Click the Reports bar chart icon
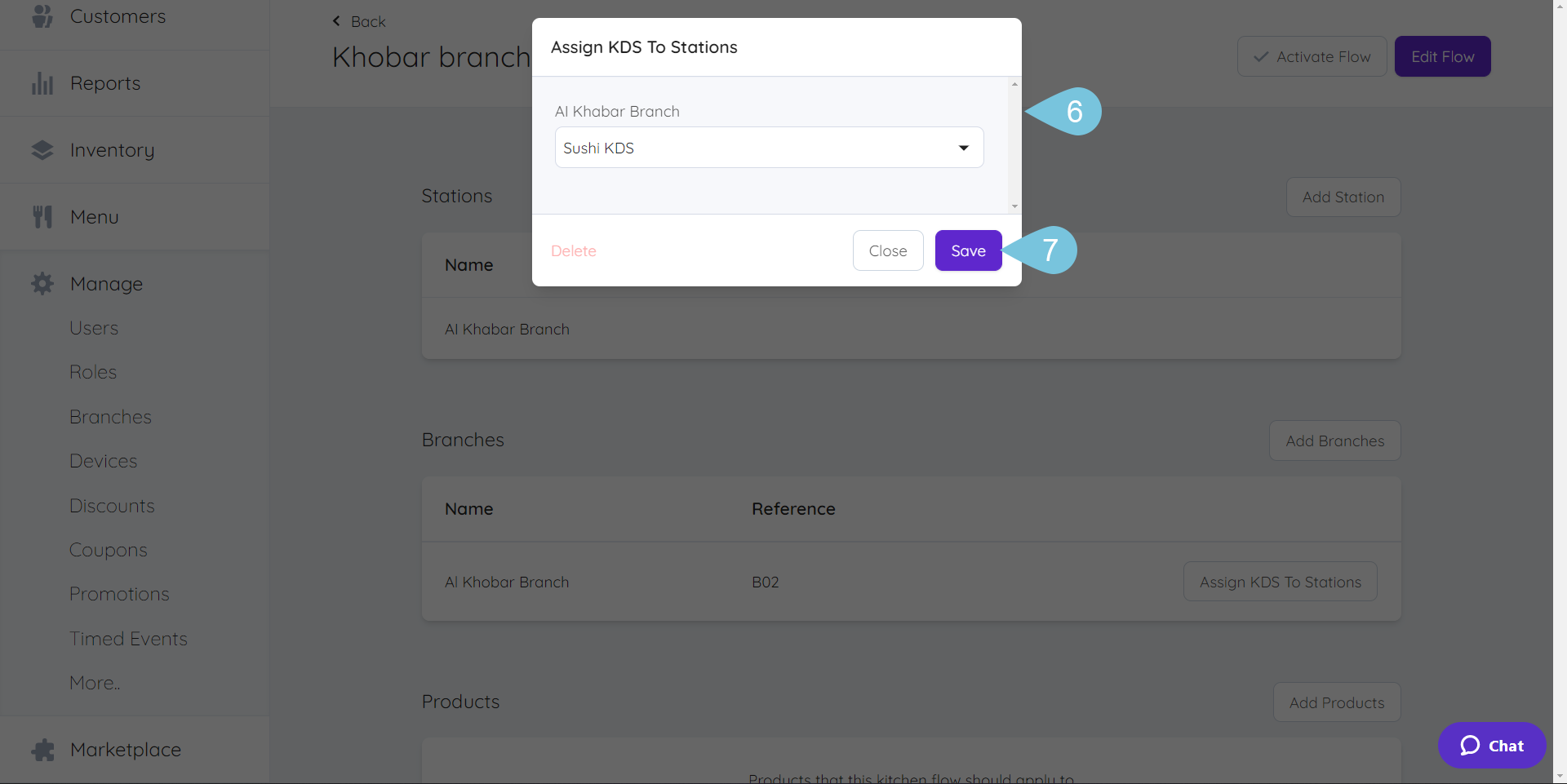This screenshot has width=1567, height=784. pos(42,83)
